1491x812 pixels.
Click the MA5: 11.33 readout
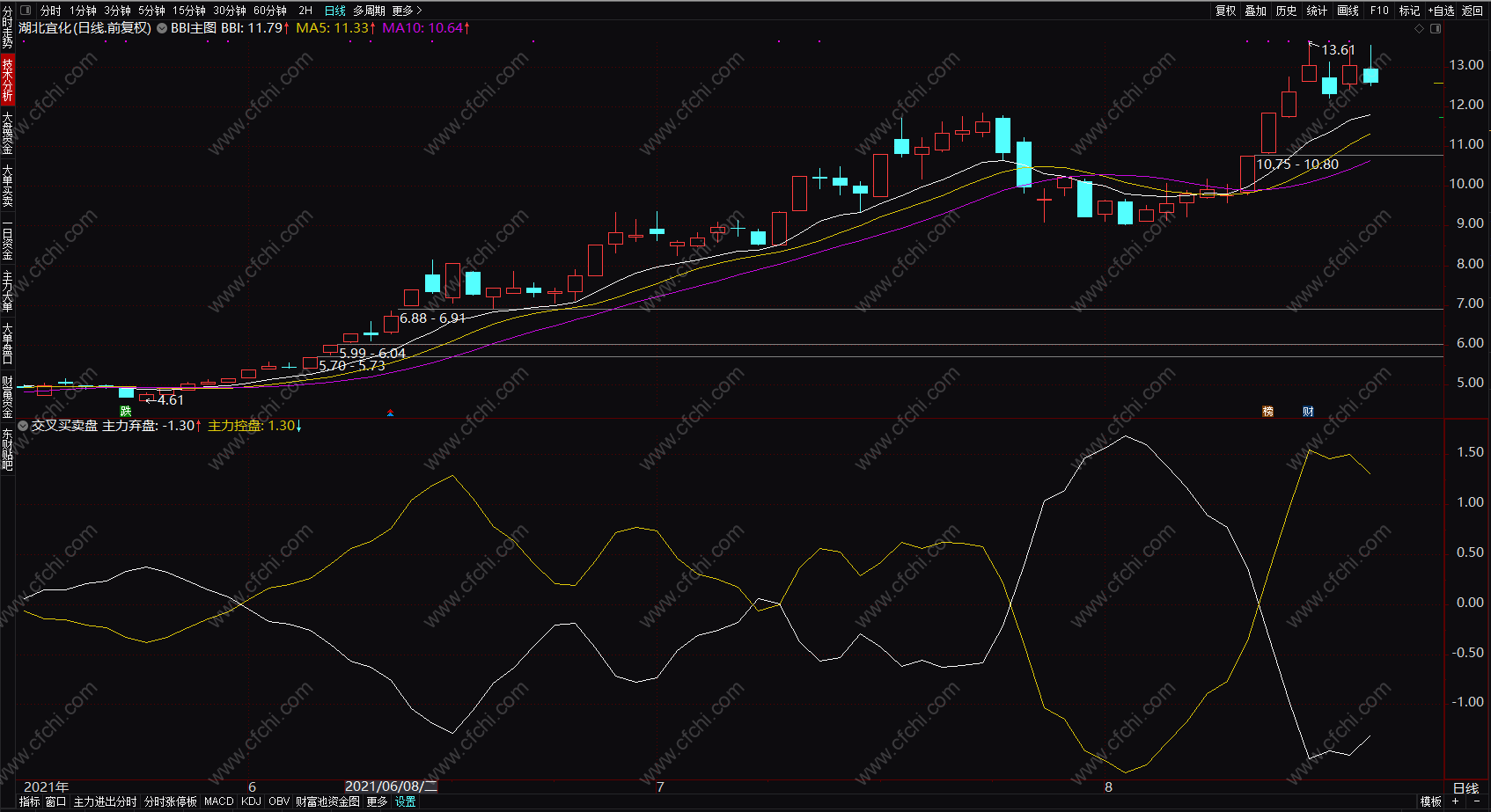click(335, 28)
